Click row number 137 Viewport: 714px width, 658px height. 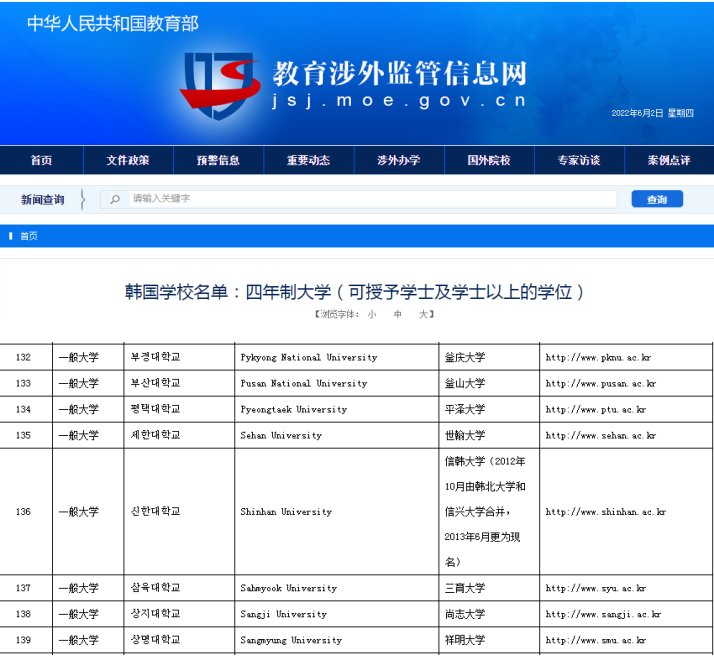pos(23,588)
